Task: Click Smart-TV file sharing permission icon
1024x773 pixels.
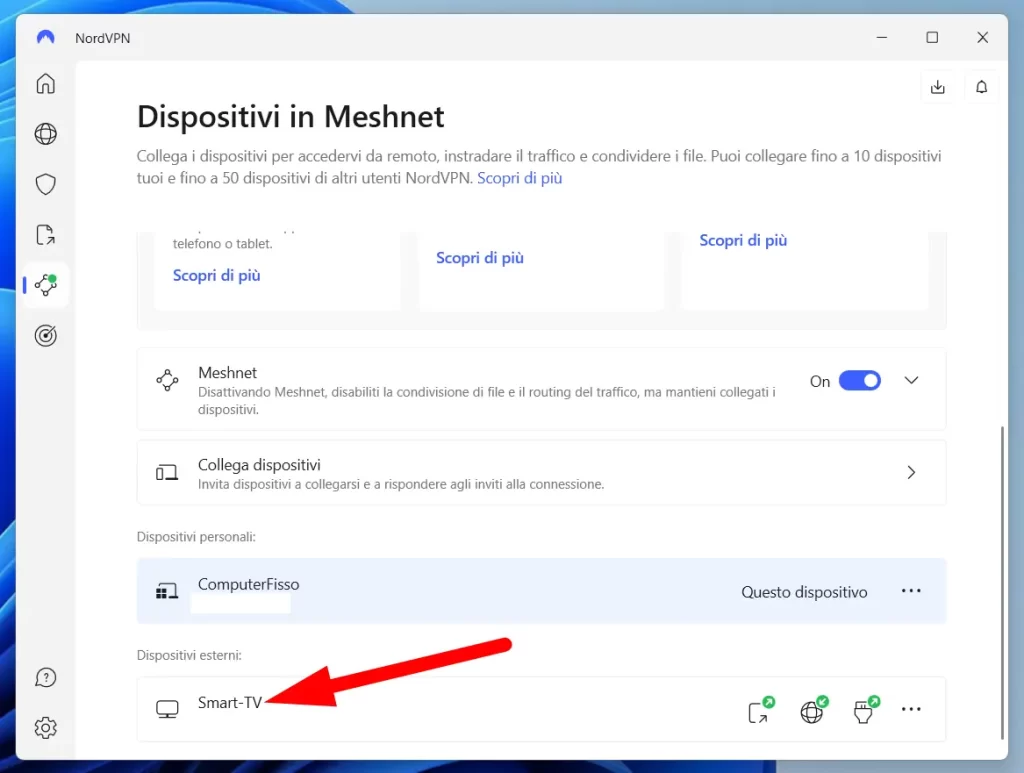Action: coord(760,710)
